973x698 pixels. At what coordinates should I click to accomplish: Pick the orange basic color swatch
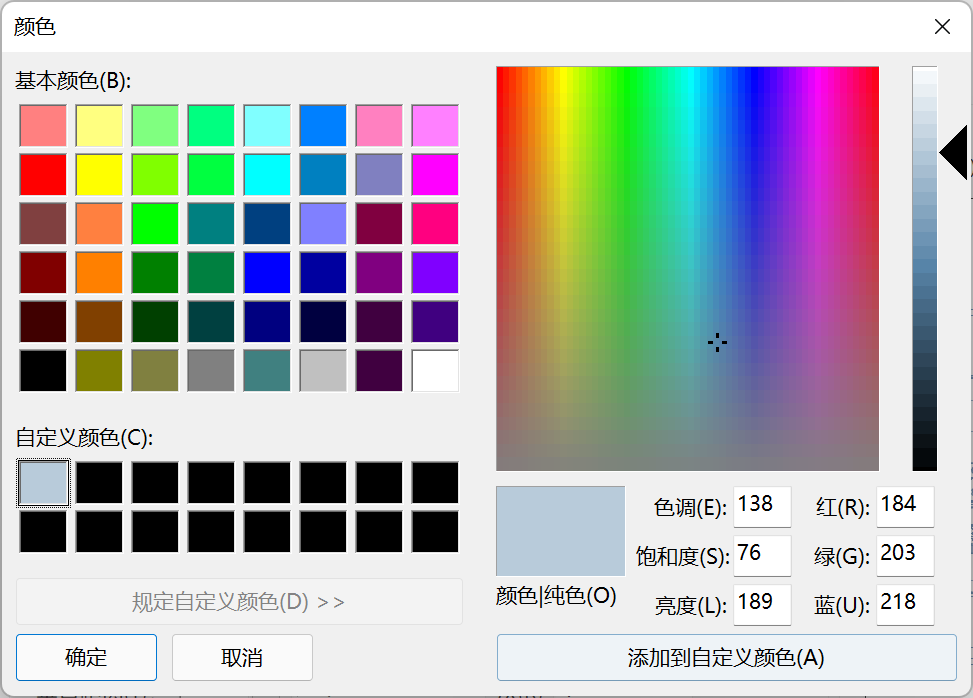pyautogui.click(x=99, y=273)
